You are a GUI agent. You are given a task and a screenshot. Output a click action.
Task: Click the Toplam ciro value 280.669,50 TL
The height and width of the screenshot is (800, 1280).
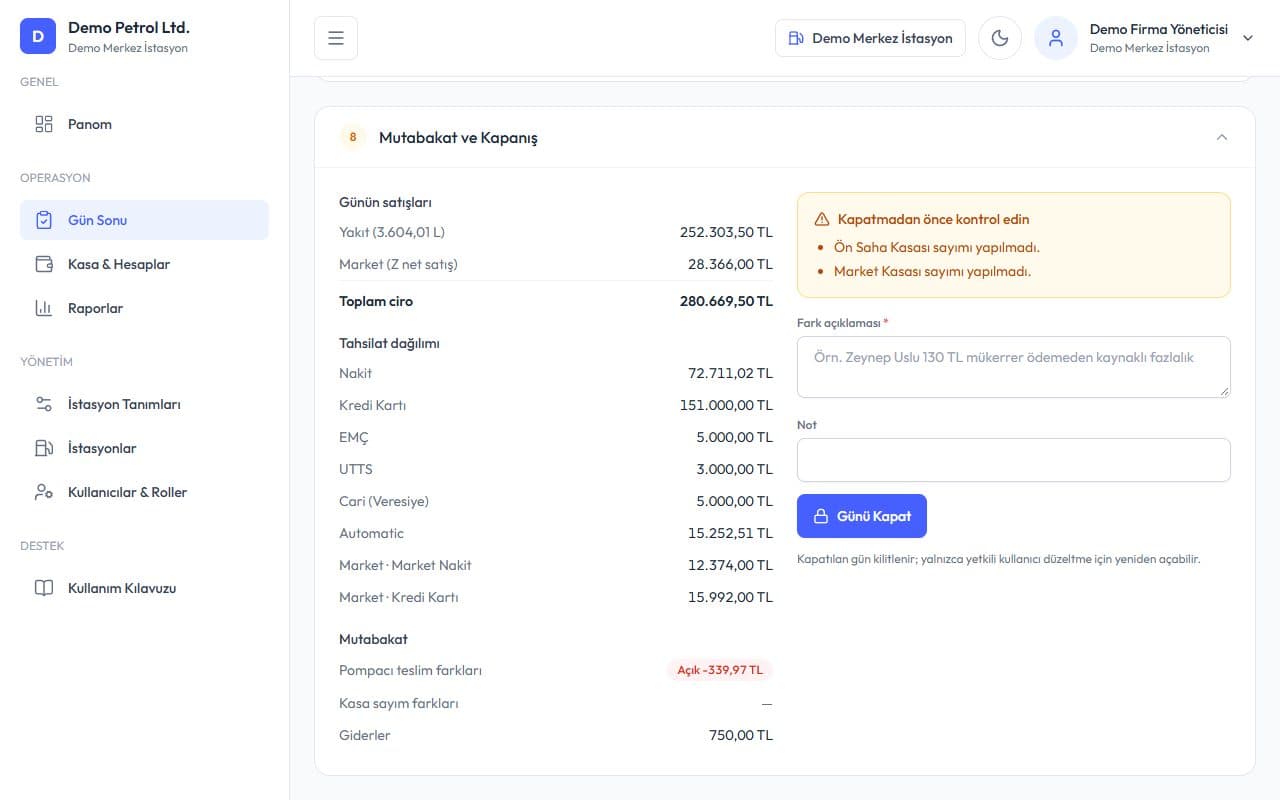click(726, 301)
